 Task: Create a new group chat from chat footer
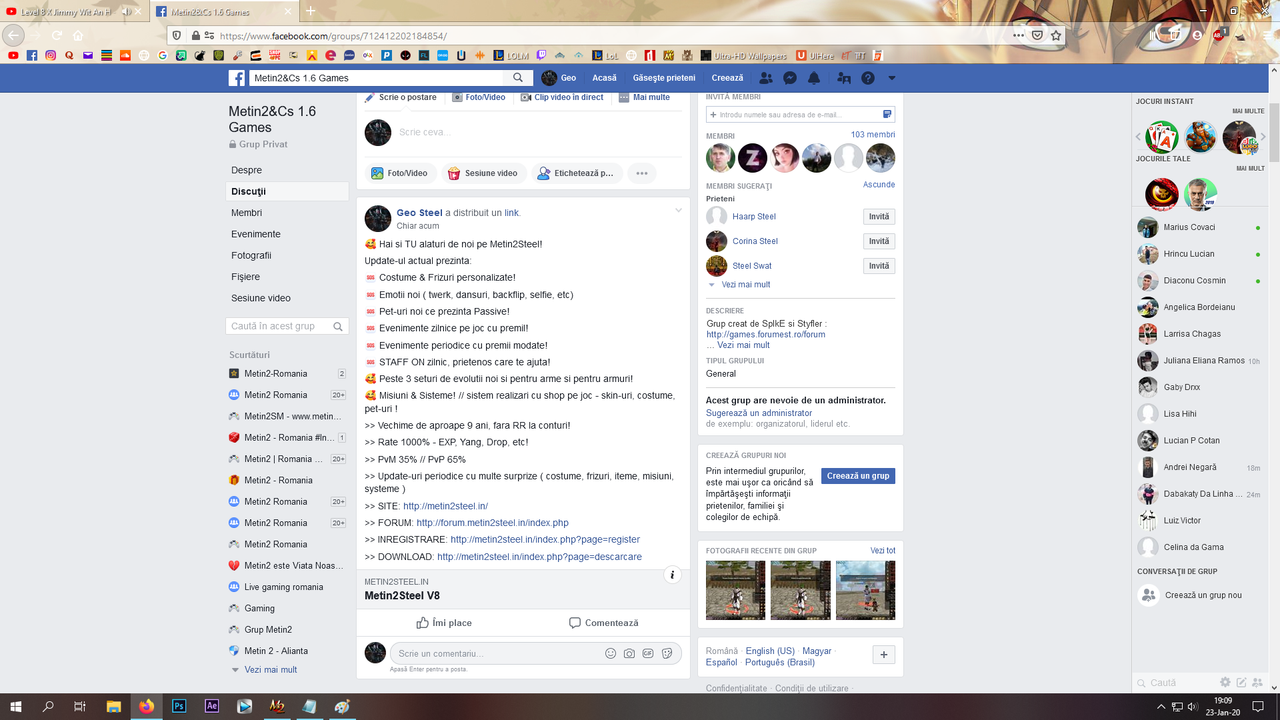[1257, 682]
